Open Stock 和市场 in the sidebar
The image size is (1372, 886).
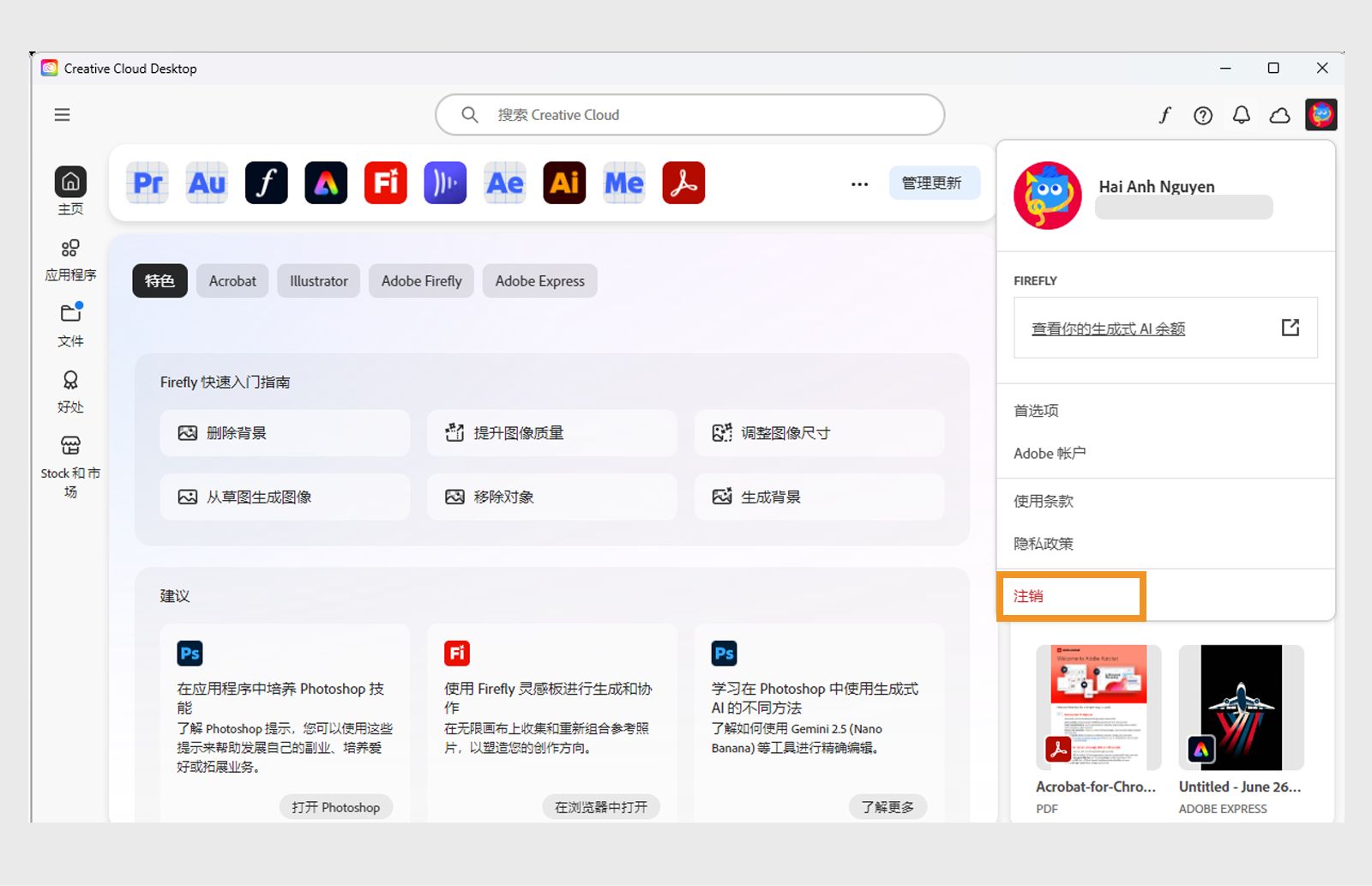pyautogui.click(x=70, y=467)
